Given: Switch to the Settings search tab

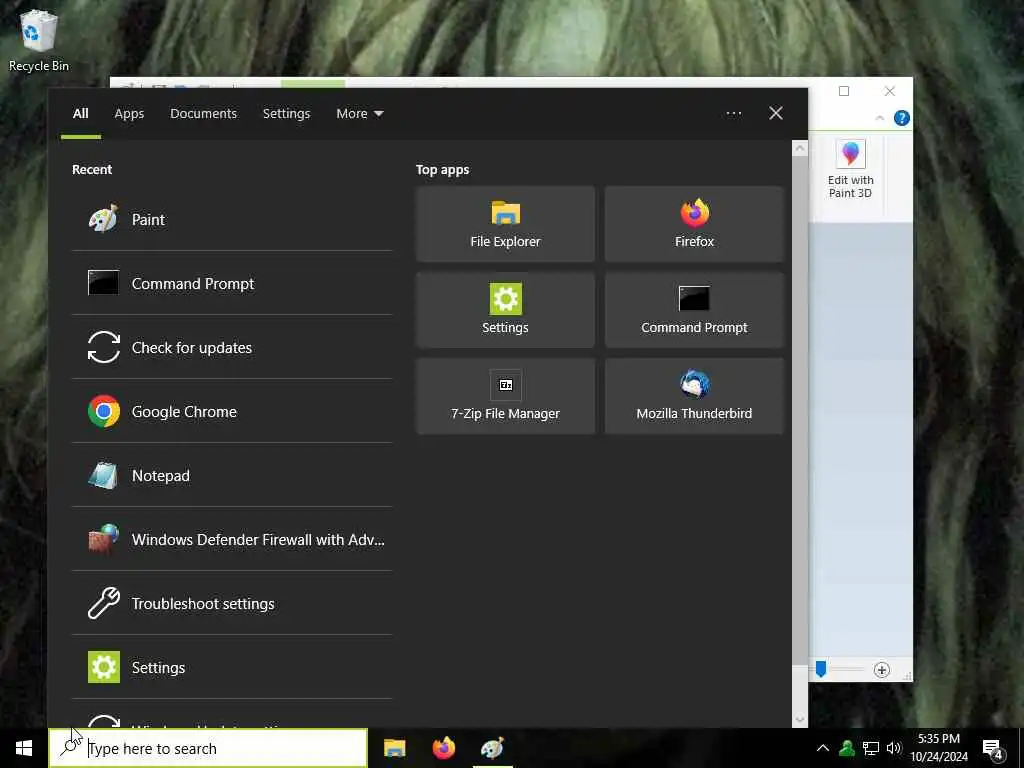Looking at the screenshot, I should 286,114.
